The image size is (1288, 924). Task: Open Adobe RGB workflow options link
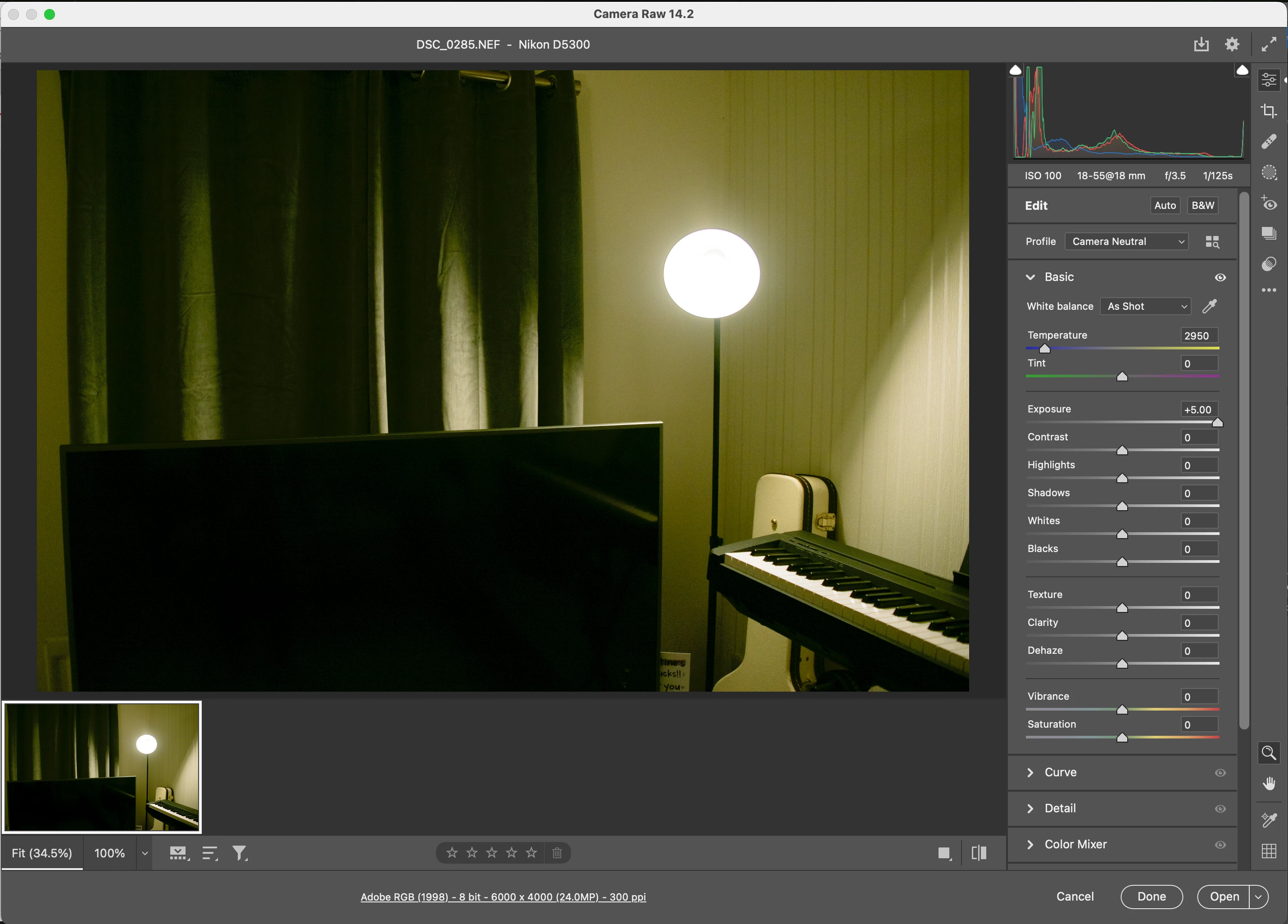point(503,897)
